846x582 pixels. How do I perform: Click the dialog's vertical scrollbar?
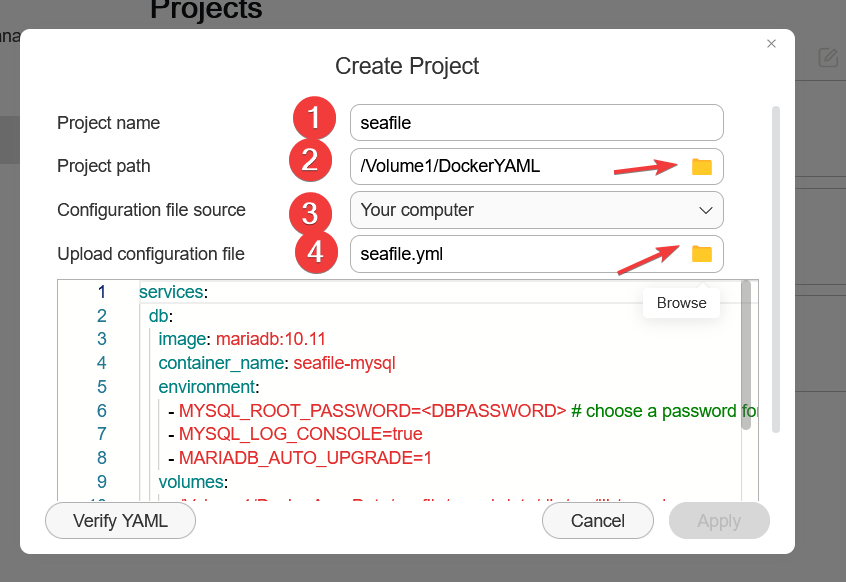774,270
